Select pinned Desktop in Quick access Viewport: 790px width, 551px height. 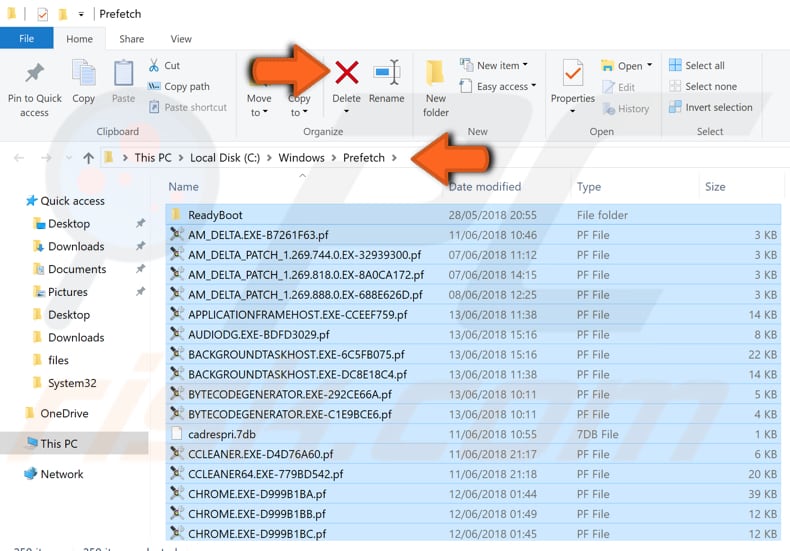tap(62, 224)
